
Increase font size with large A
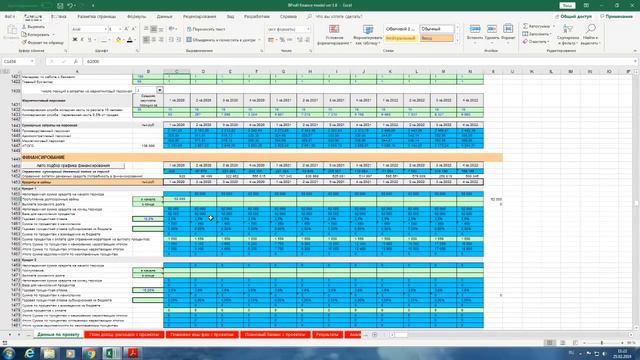click(126, 29)
